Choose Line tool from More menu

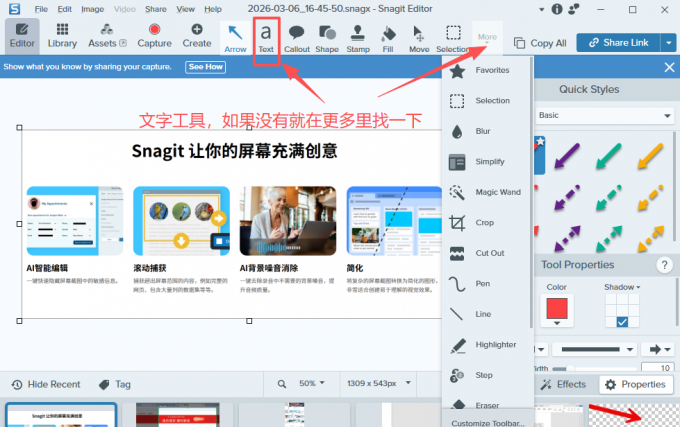[487, 314]
